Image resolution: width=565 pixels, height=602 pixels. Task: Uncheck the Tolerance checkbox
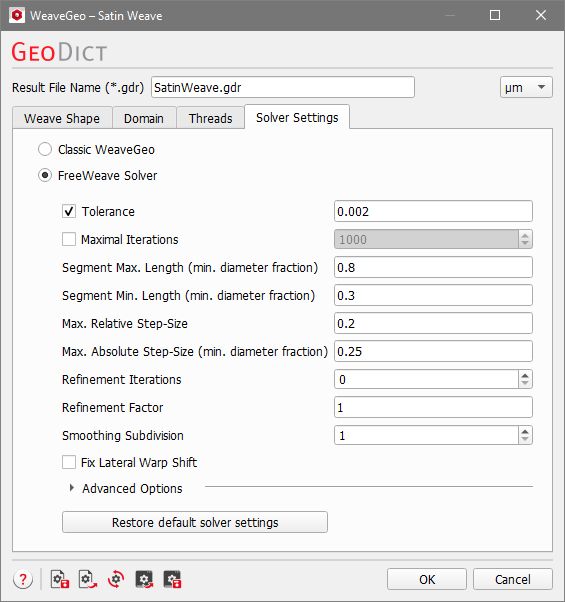pyautogui.click(x=69, y=211)
